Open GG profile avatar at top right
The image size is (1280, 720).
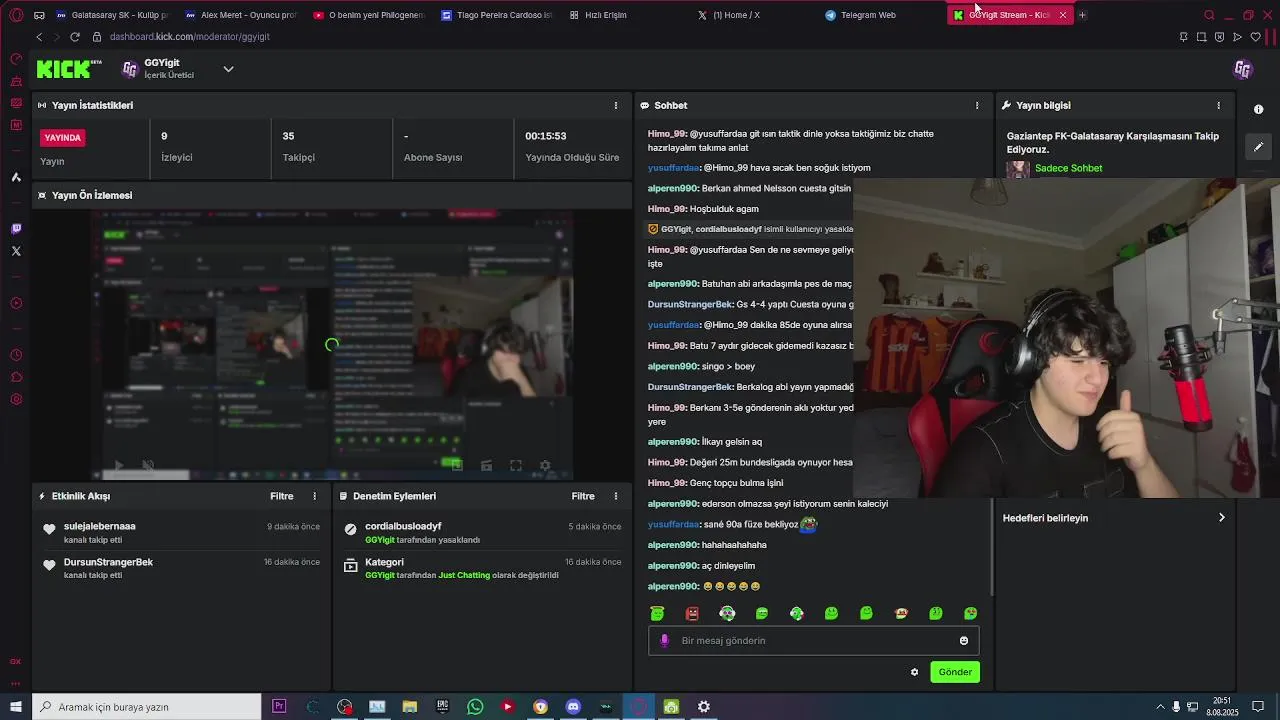pyautogui.click(x=1243, y=69)
